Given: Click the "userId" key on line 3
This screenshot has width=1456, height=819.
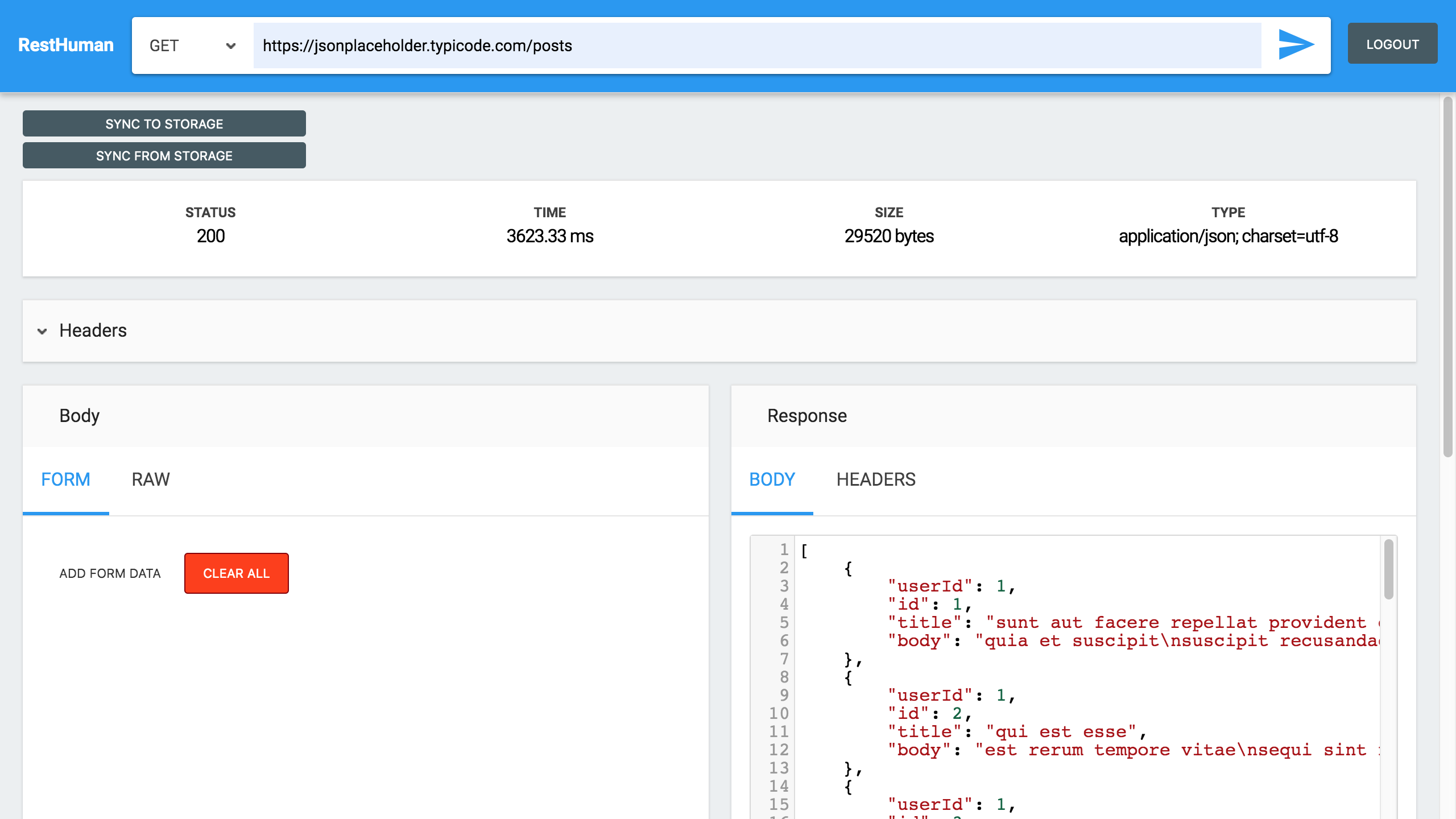Looking at the screenshot, I should [930, 586].
